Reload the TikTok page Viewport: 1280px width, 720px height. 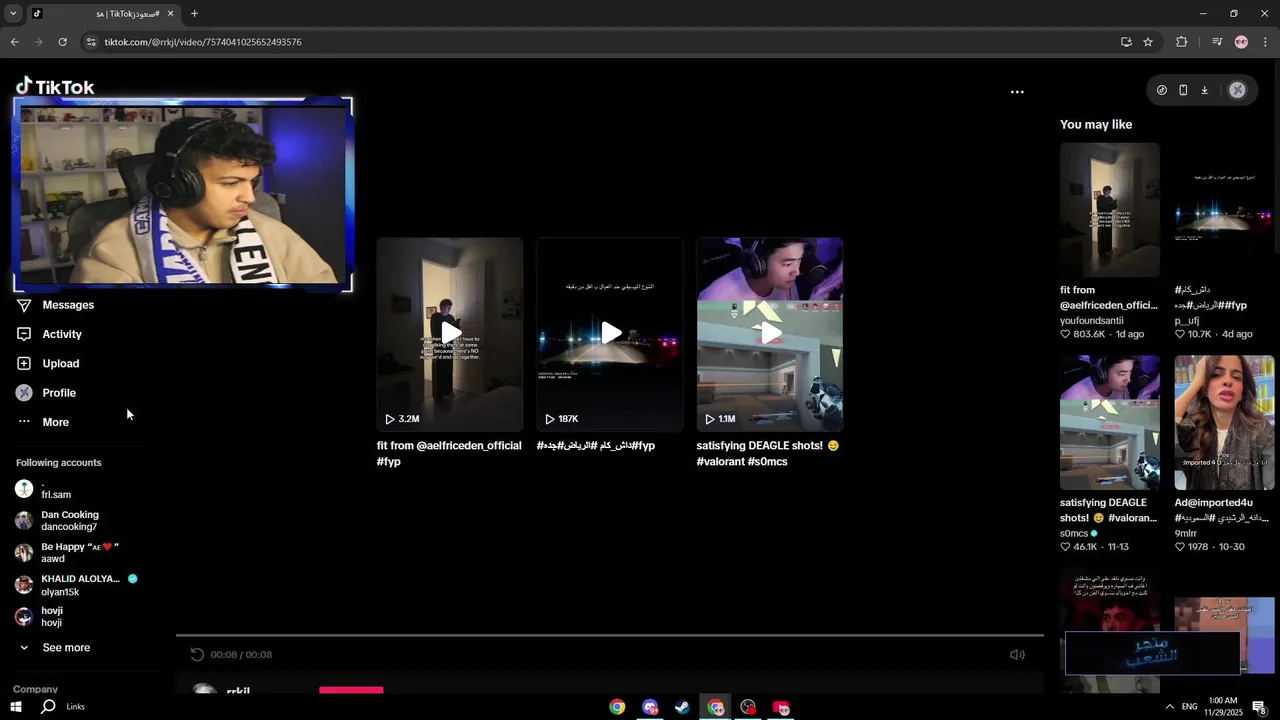62,42
